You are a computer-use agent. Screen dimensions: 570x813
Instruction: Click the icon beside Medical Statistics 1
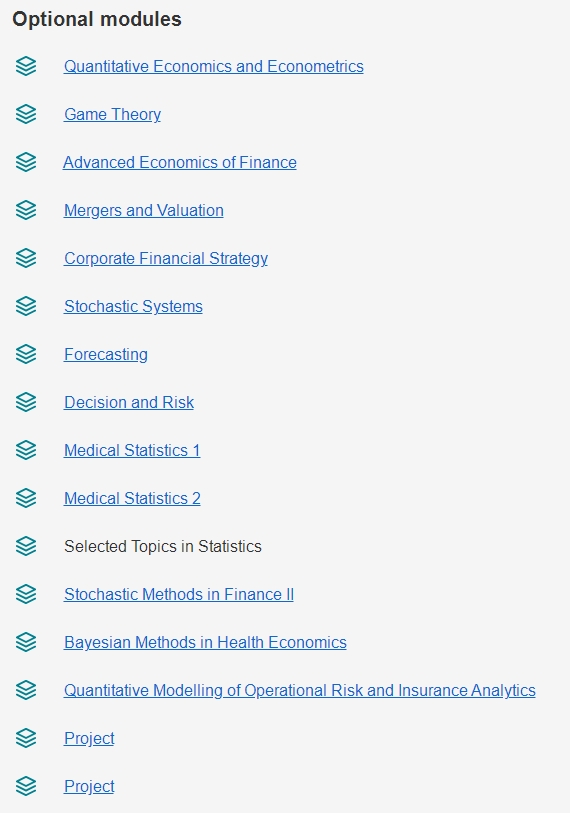26,450
